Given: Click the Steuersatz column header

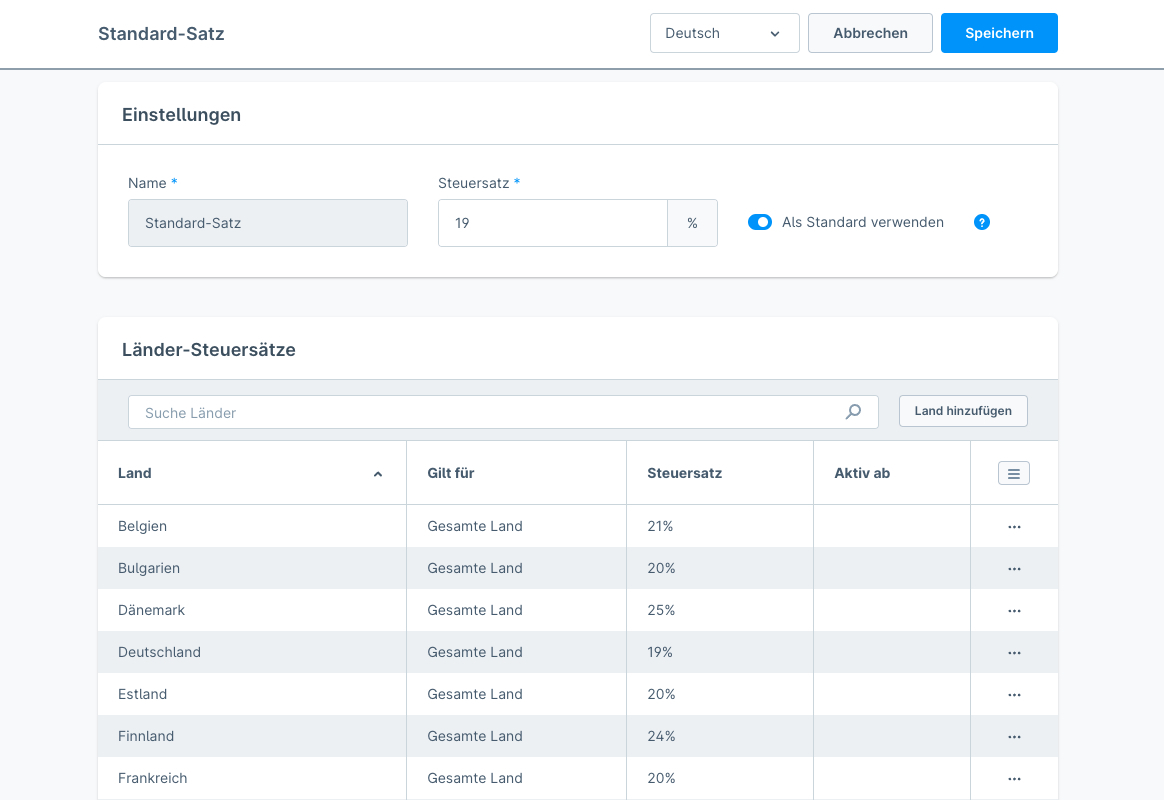Looking at the screenshot, I should click(684, 473).
